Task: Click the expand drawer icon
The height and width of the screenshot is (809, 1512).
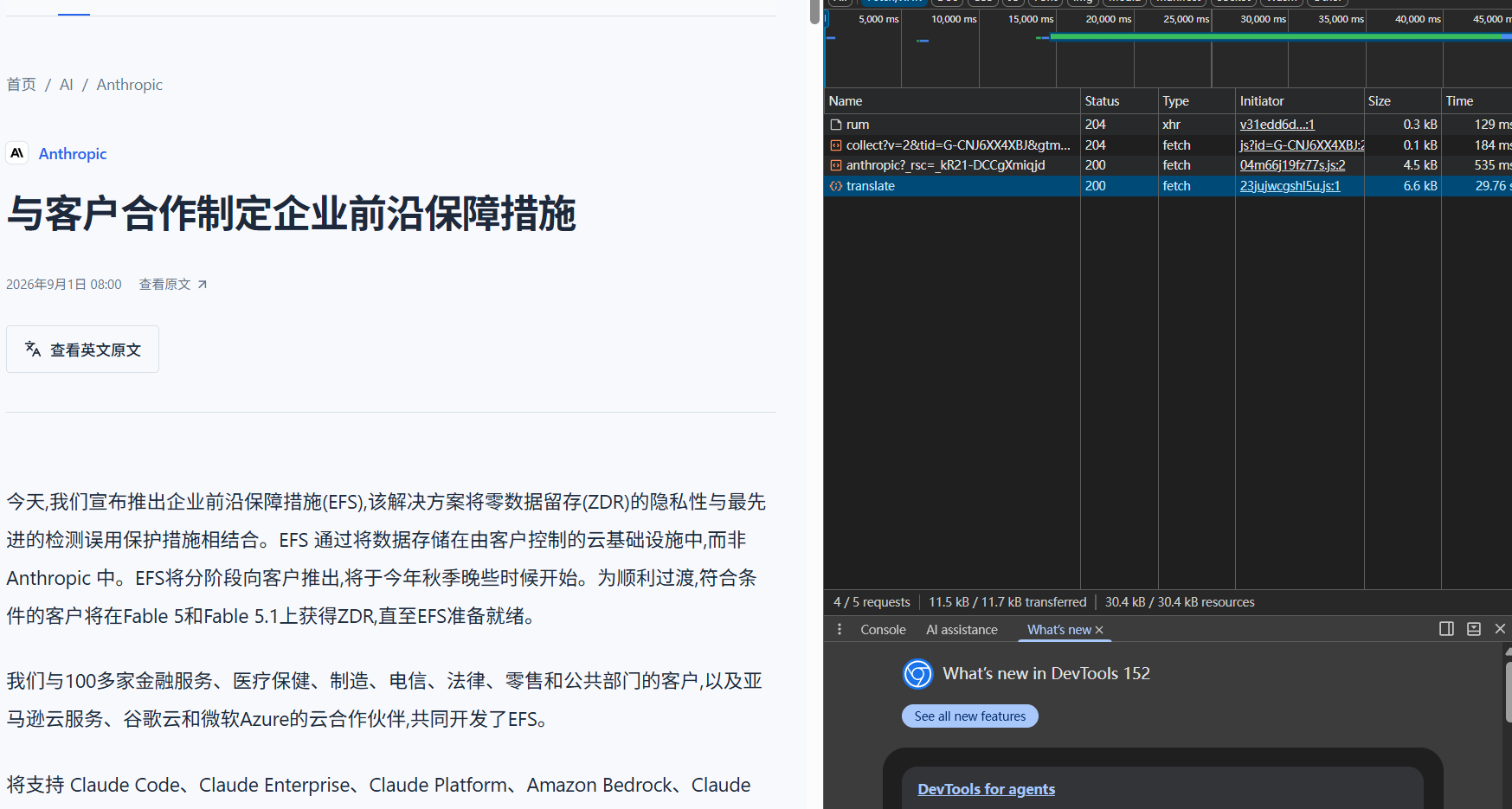Action: coord(1474,629)
